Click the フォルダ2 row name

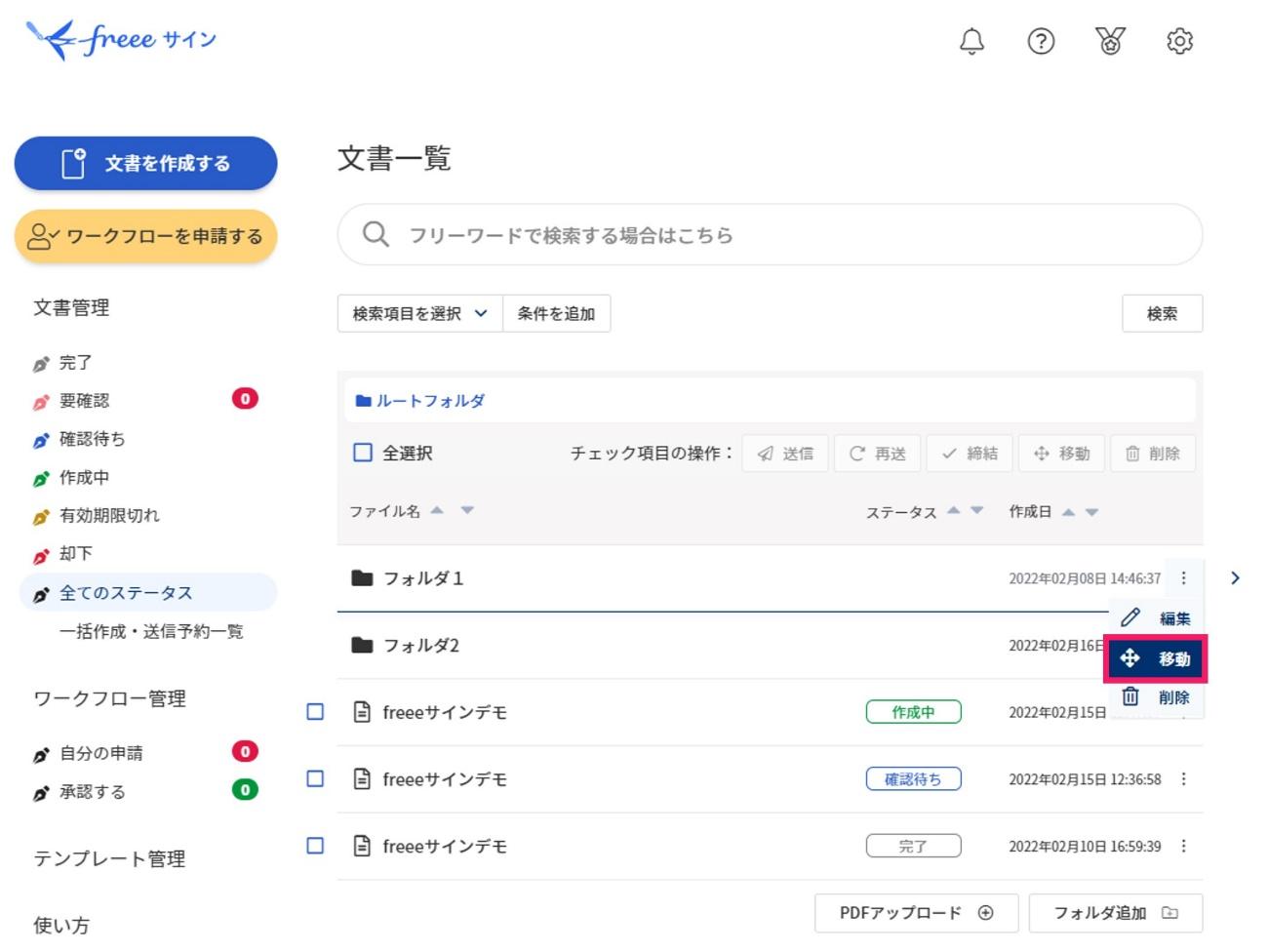pyautogui.click(x=420, y=646)
